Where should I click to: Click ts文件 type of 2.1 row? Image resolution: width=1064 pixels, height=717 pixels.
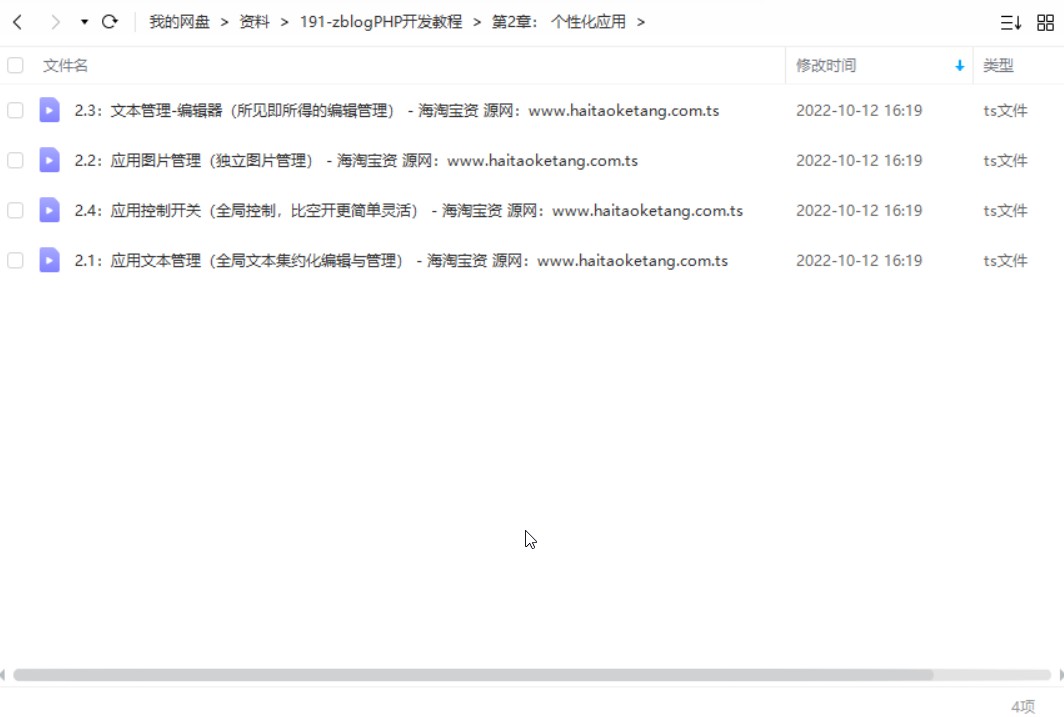(x=1005, y=261)
